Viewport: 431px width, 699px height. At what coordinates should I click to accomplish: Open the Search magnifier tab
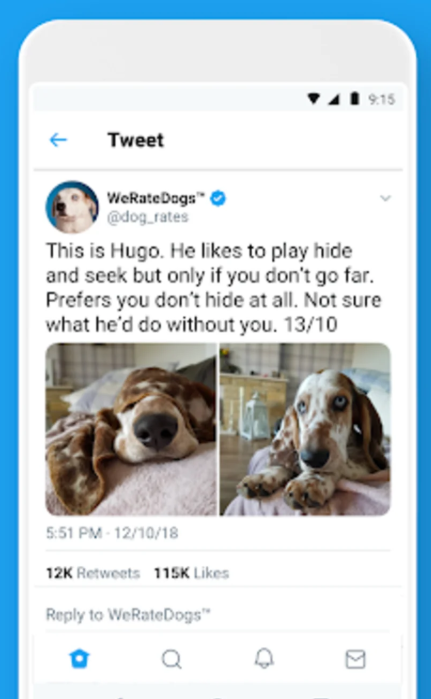coord(172,659)
